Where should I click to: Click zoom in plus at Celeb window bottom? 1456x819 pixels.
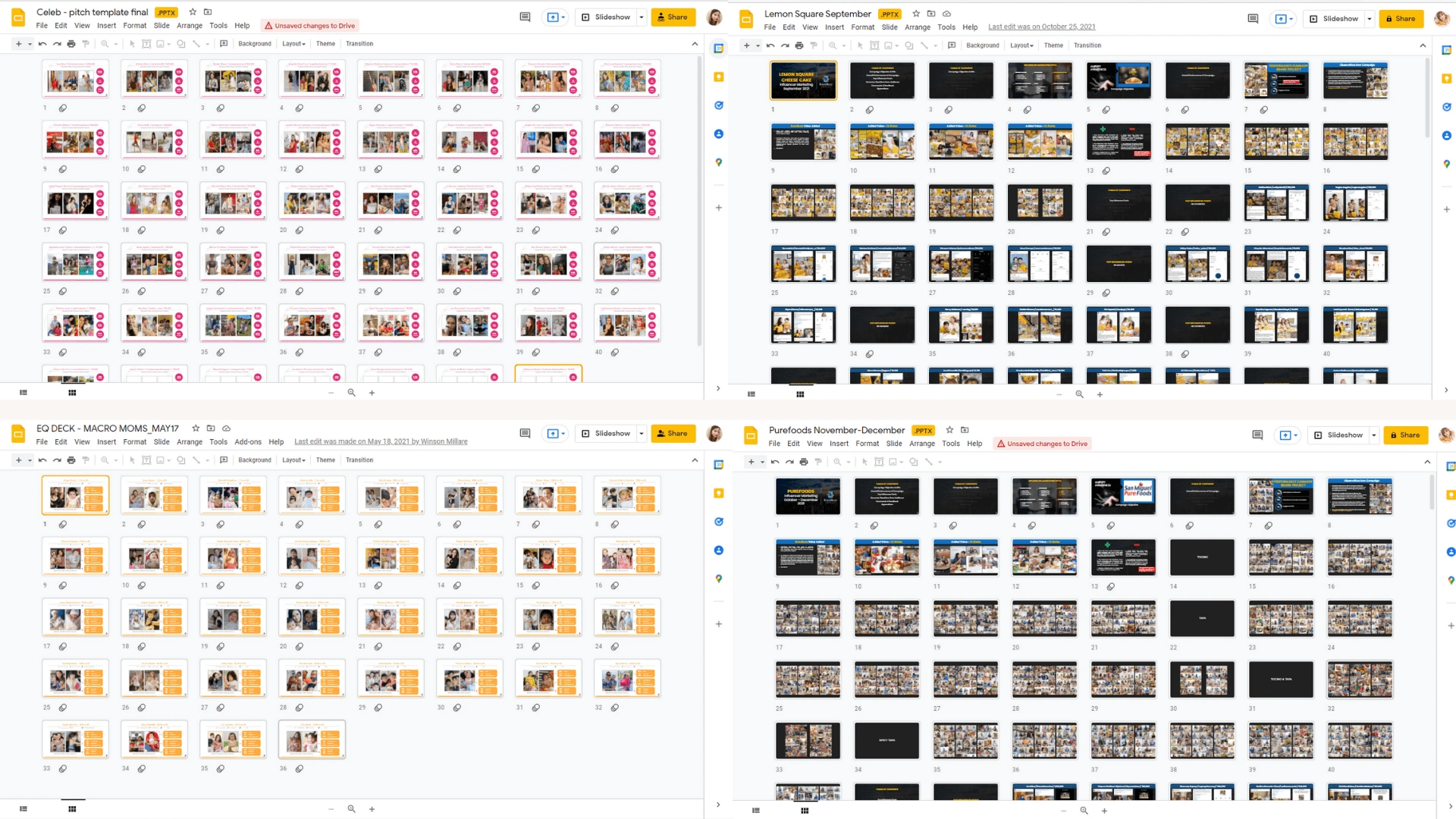click(372, 393)
